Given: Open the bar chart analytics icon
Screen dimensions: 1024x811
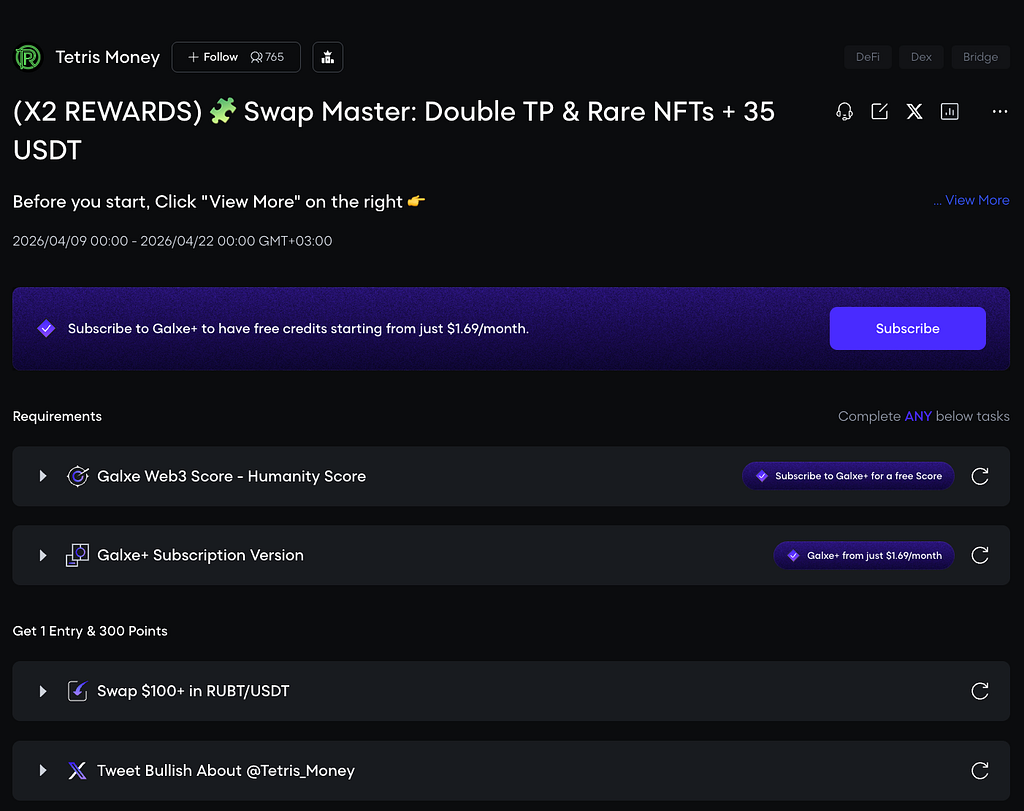Looking at the screenshot, I should 950,112.
